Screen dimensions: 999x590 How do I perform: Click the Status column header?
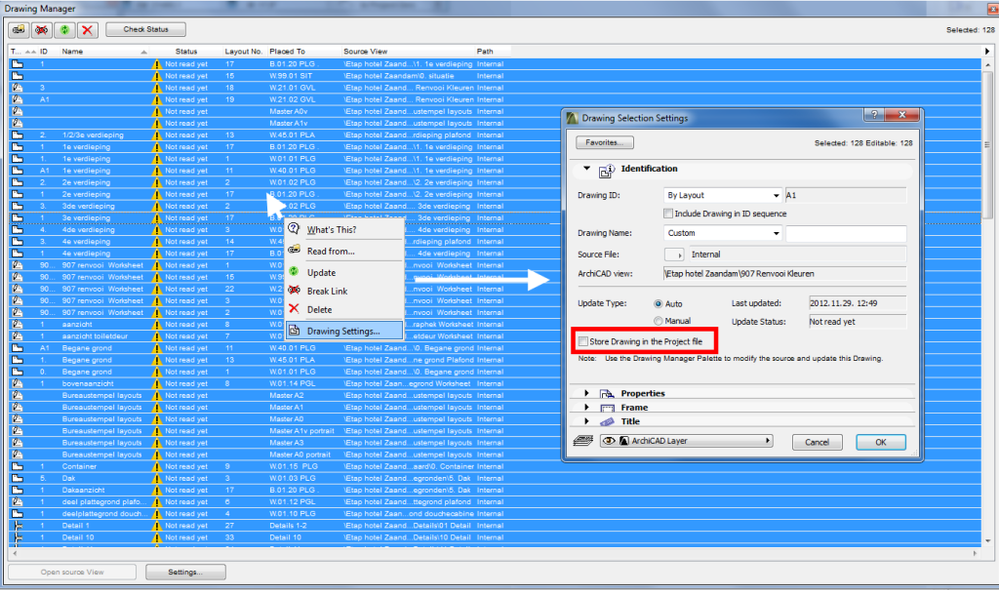pos(186,52)
